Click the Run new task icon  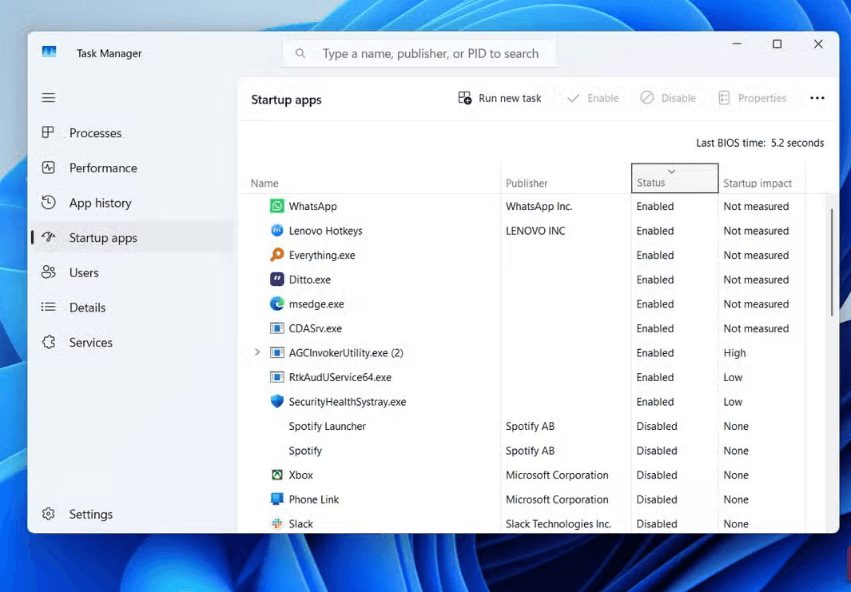(x=465, y=98)
